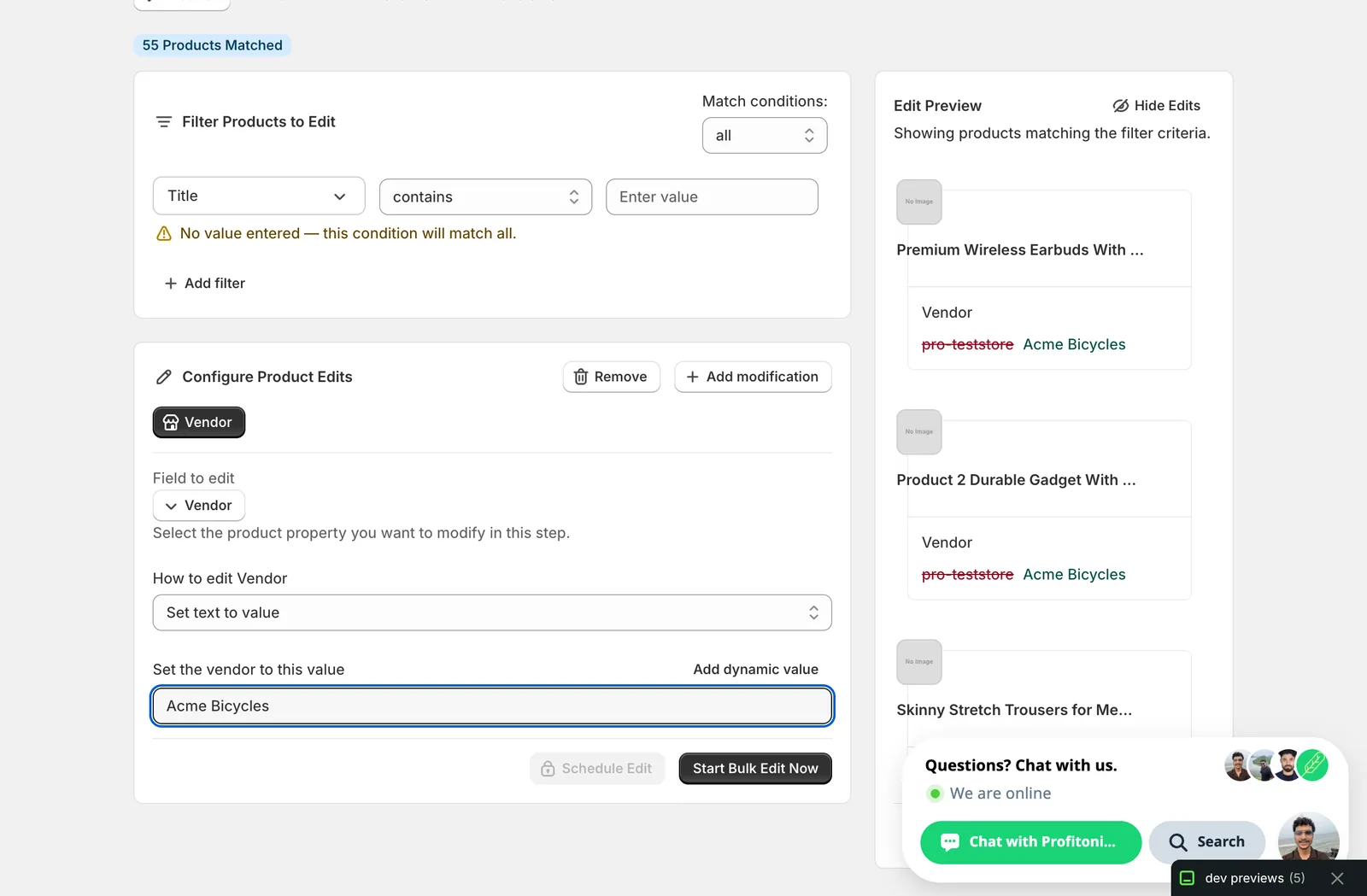Click the Enter value filter input
Viewport: 1367px width, 896px height.
coord(712,197)
